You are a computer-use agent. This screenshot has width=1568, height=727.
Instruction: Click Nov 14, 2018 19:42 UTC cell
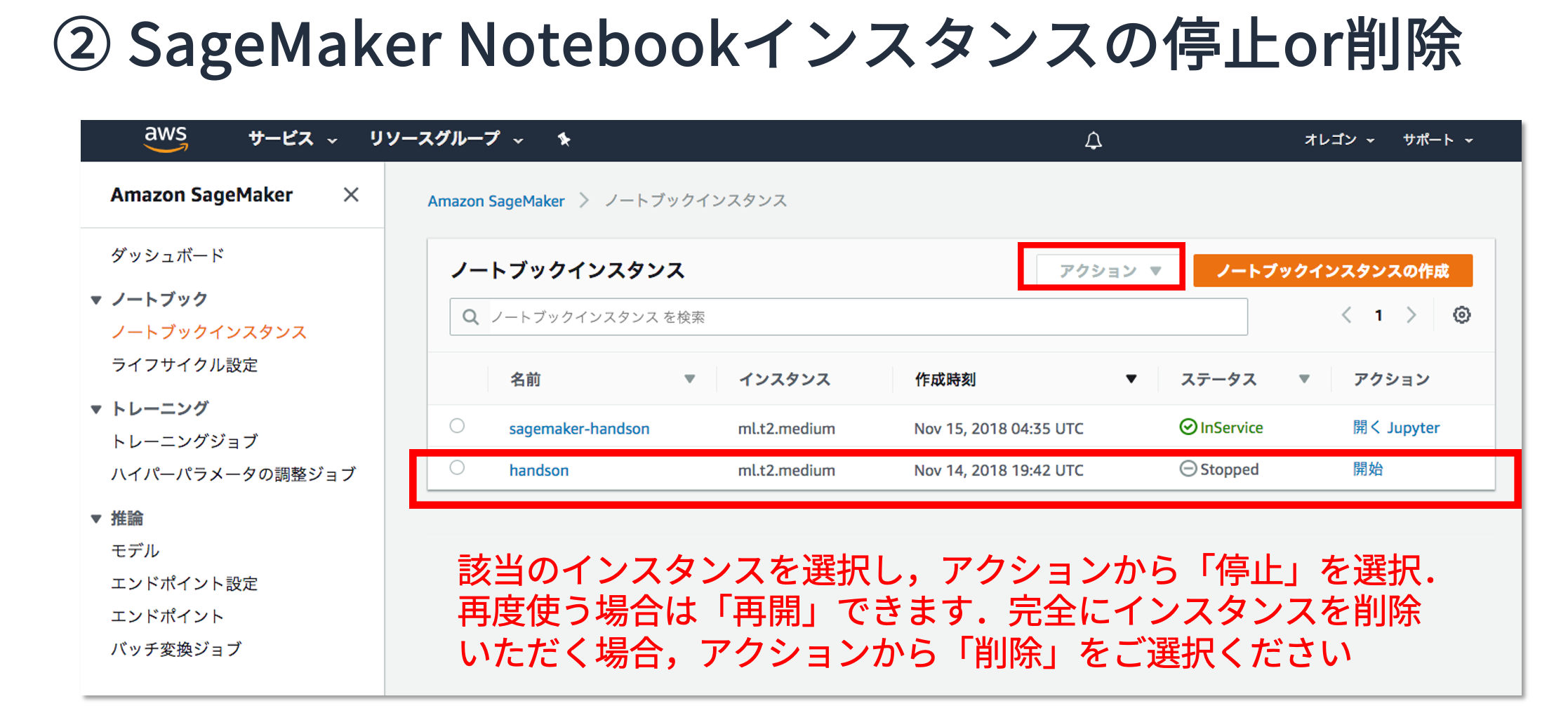tap(999, 470)
